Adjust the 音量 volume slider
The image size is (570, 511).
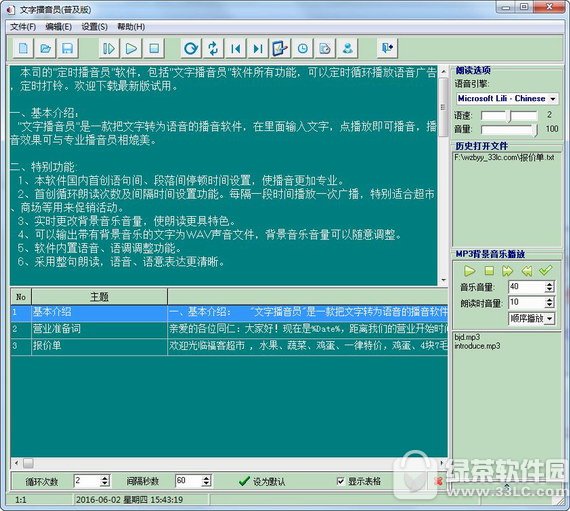click(509, 129)
